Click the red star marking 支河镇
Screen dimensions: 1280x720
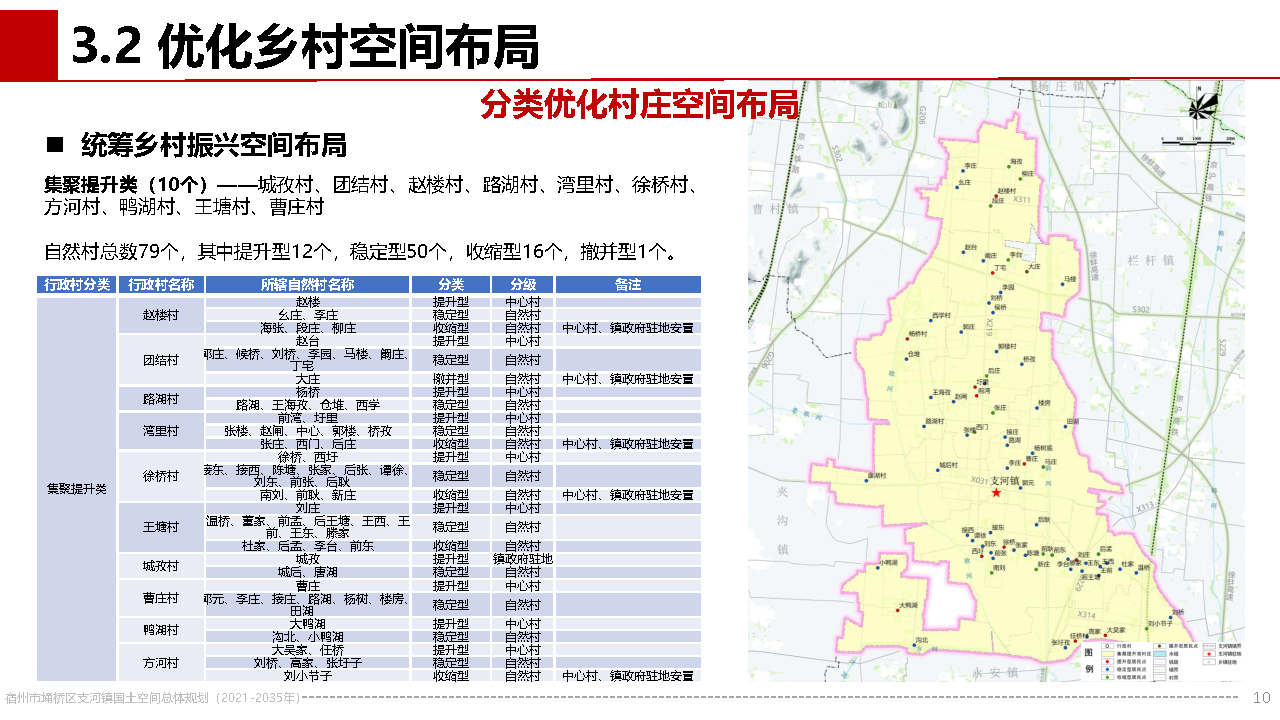pyautogui.click(x=995, y=493)
